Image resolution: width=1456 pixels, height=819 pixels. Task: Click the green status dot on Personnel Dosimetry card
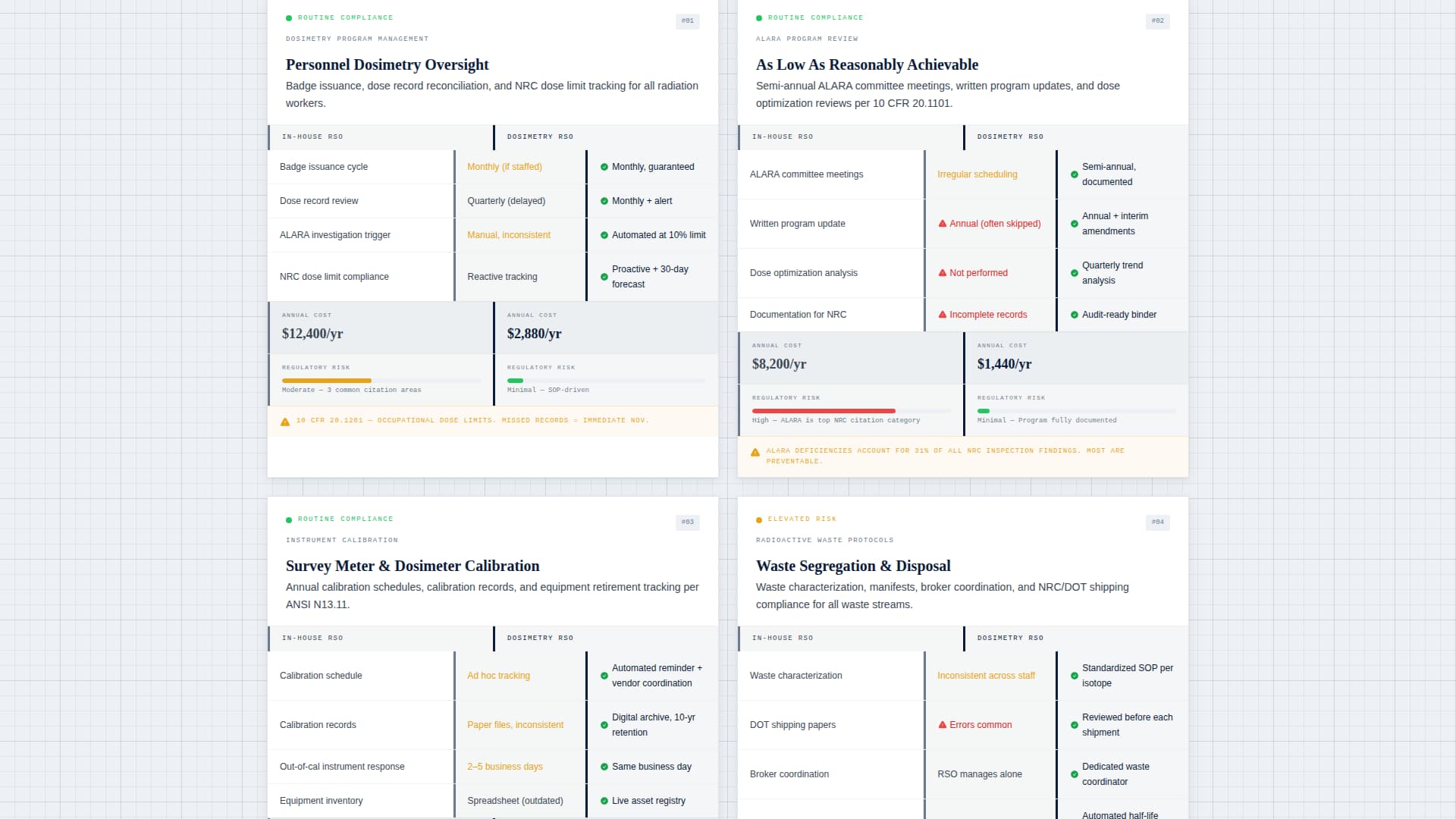pyautogui.click(x=289, y=18)
